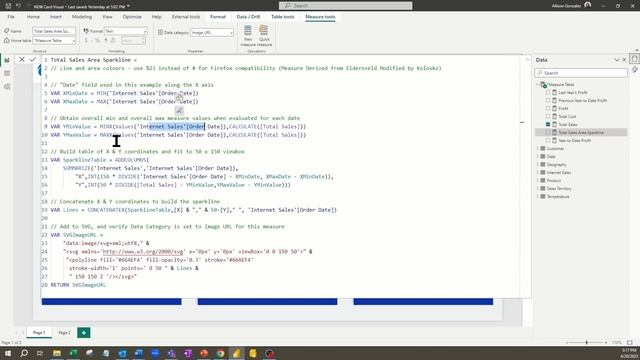
Task: Open Table view in the left sidebar
Action: pyautogui.click(x=7, y=73)
